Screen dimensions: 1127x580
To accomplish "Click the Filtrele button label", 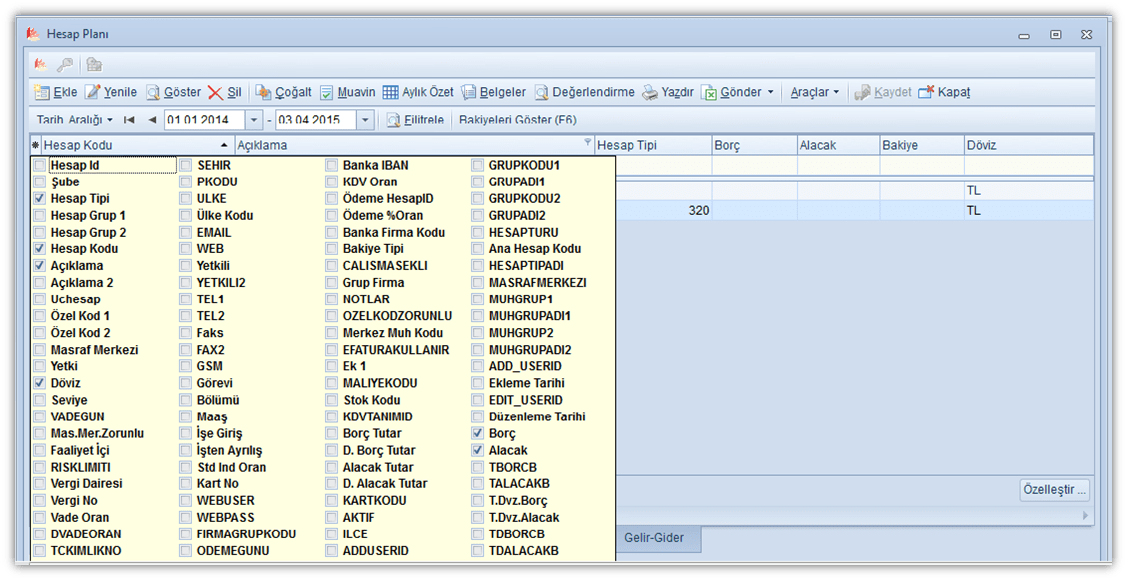I will (424, 119).
